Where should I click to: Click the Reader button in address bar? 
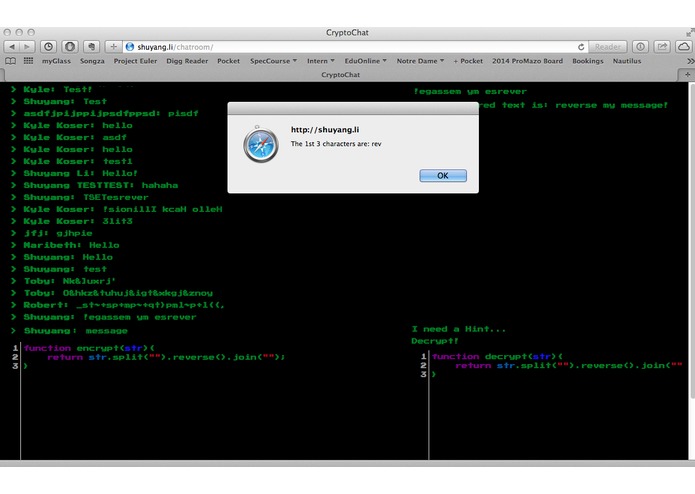pyautogui.click(x=607, y=47)
